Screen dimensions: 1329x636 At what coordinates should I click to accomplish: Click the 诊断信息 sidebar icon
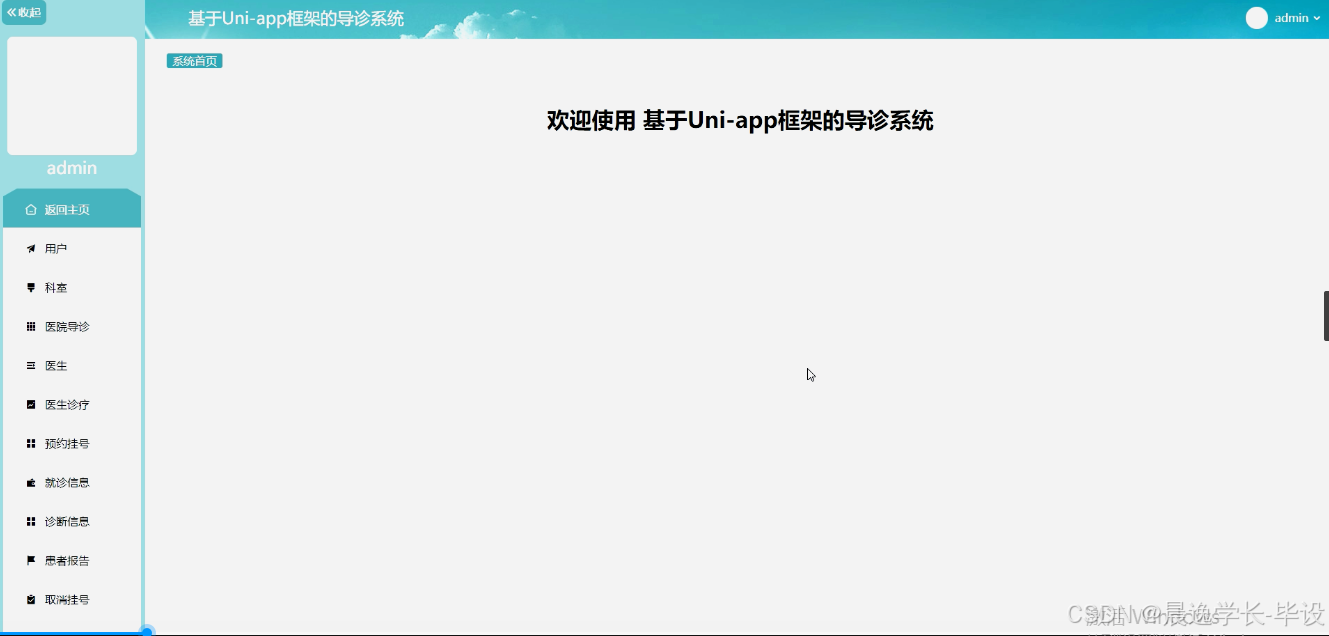coord(30,521)
